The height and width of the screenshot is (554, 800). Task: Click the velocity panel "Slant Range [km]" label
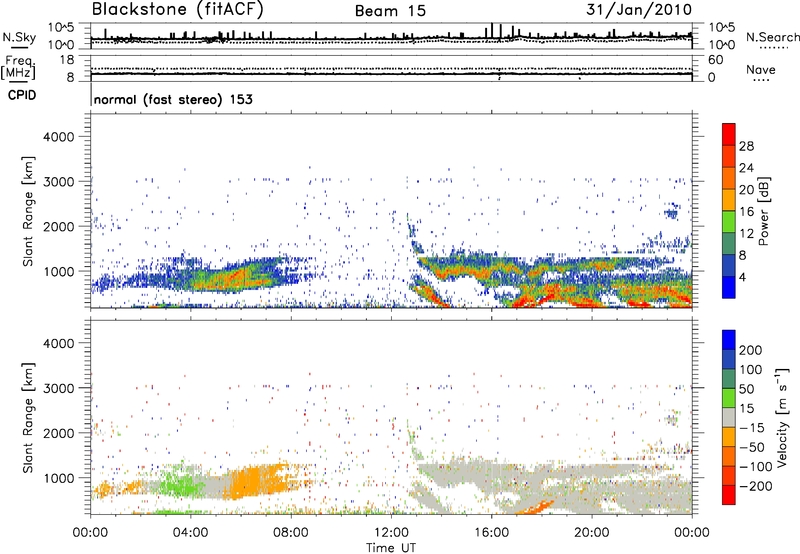(28, 418)
